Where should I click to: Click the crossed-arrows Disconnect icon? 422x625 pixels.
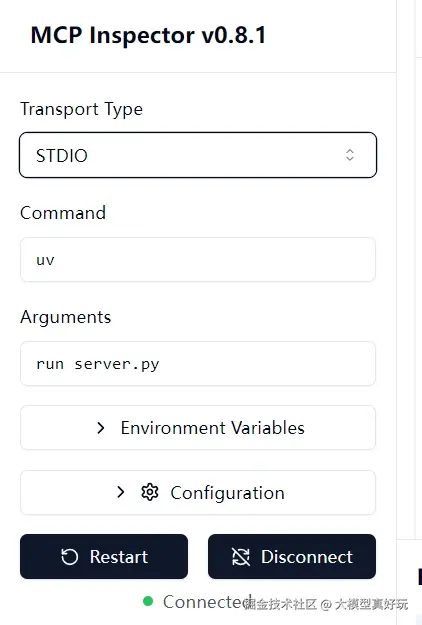(x=241, y=557)
